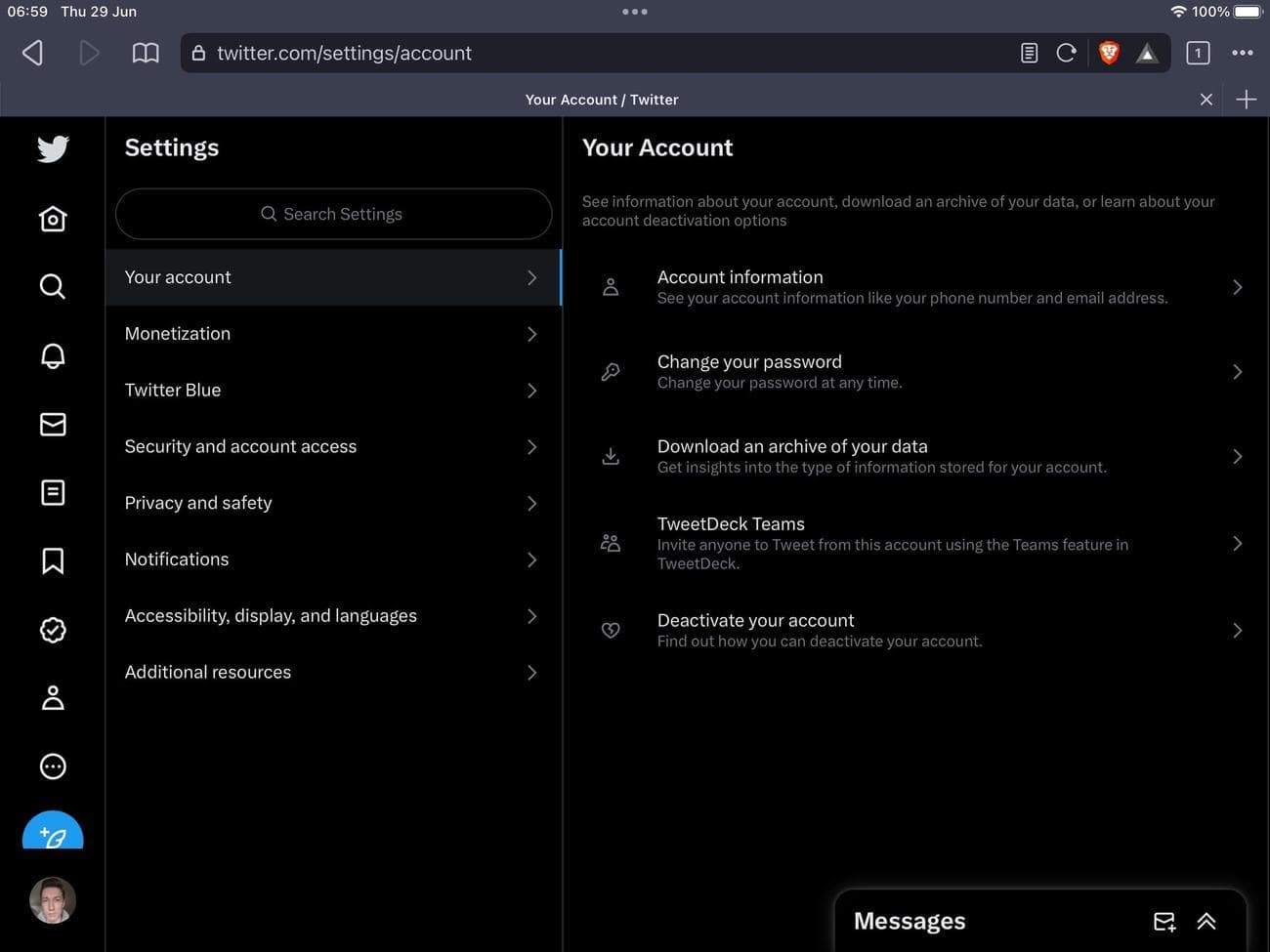Viewport: 1270px width, 952px height.
Task: Expand Account information chevron
Action: 1237,287
